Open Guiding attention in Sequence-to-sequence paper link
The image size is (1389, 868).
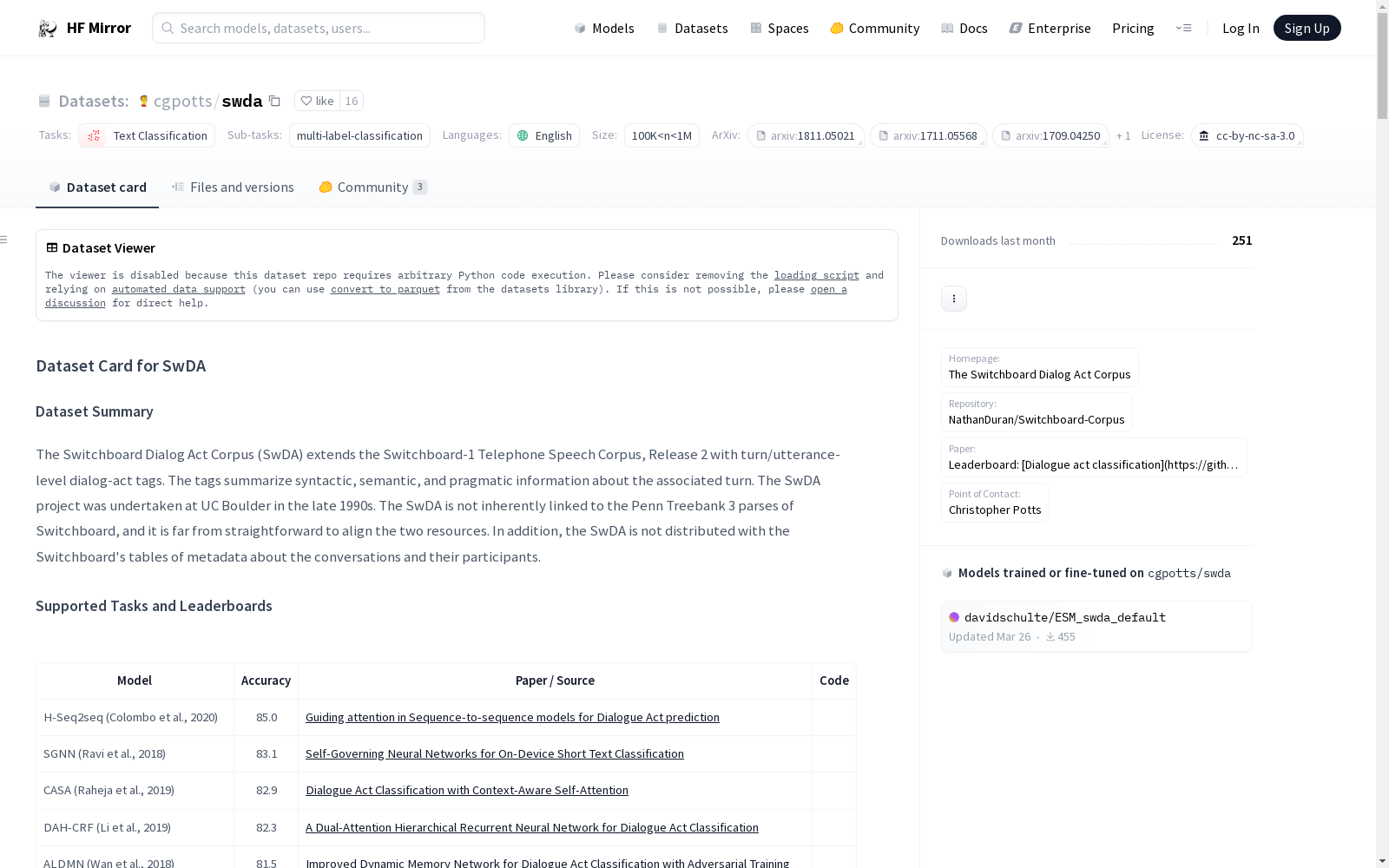(512, 717)
